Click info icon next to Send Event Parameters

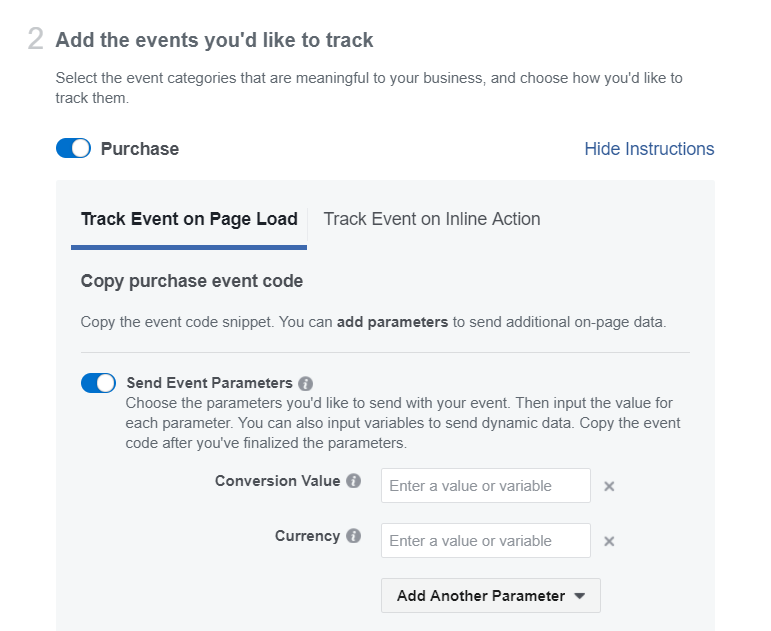305,383
